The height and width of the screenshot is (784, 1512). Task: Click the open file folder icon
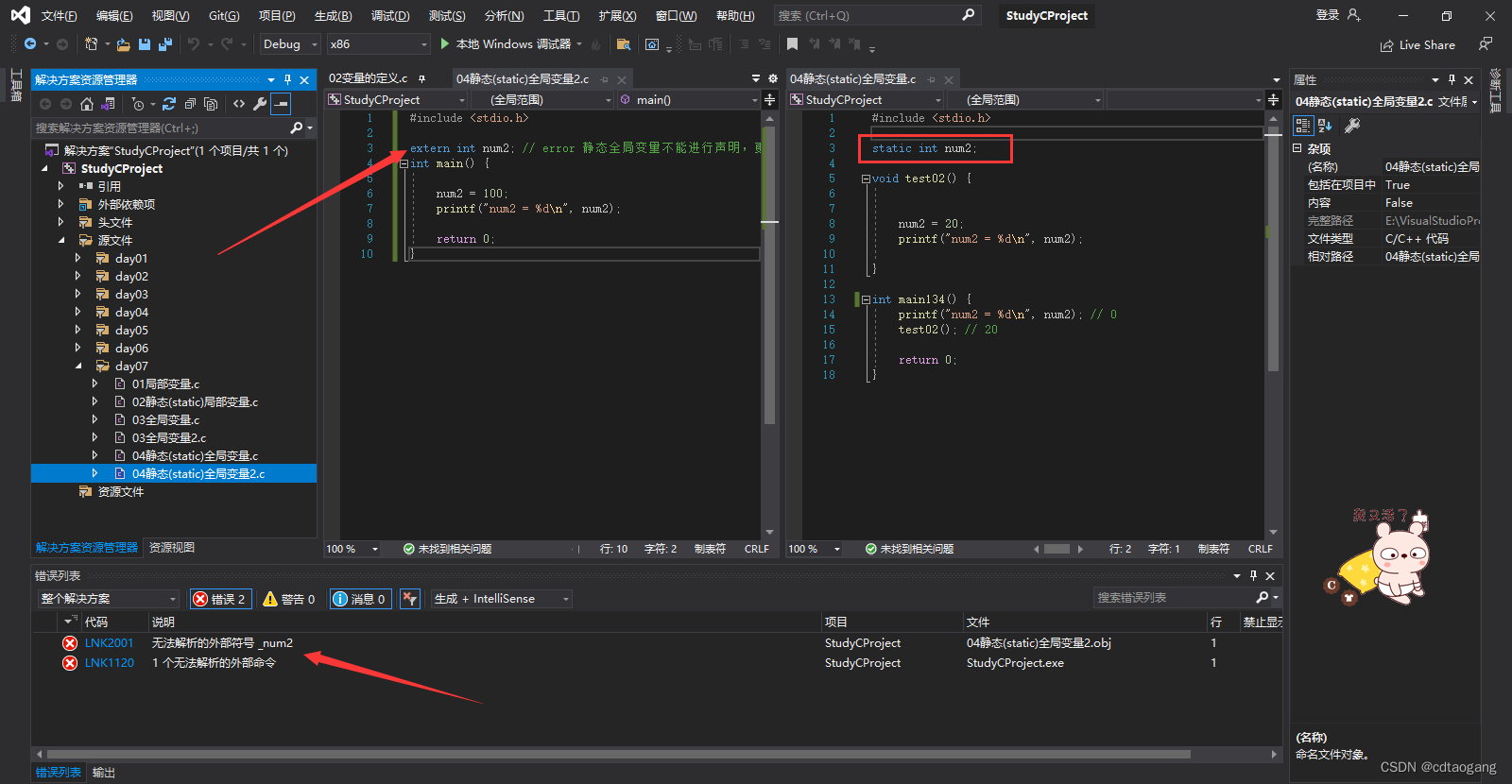[x=124, y=44]
